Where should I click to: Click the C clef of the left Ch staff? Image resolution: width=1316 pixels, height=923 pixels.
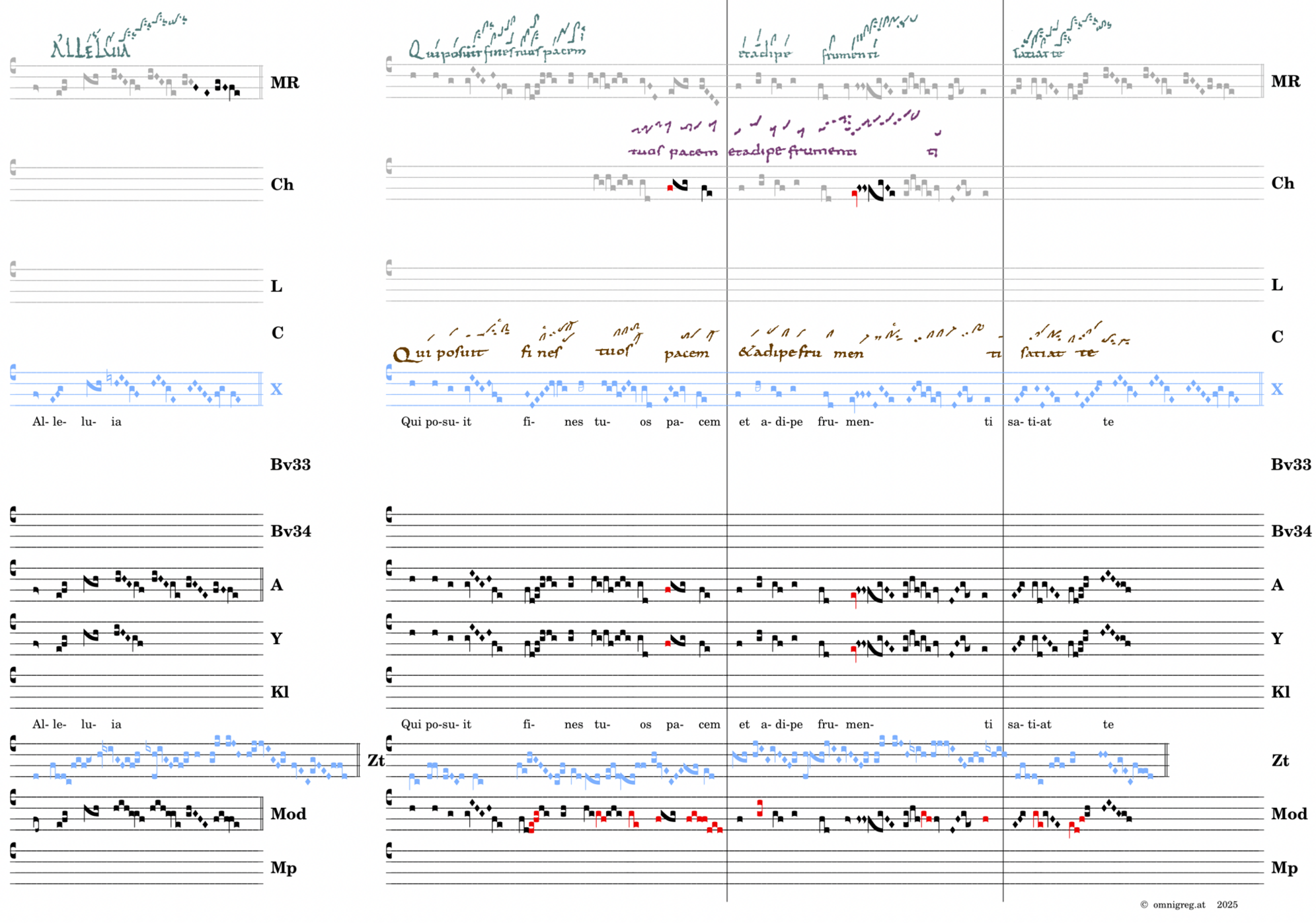point(13,168)
